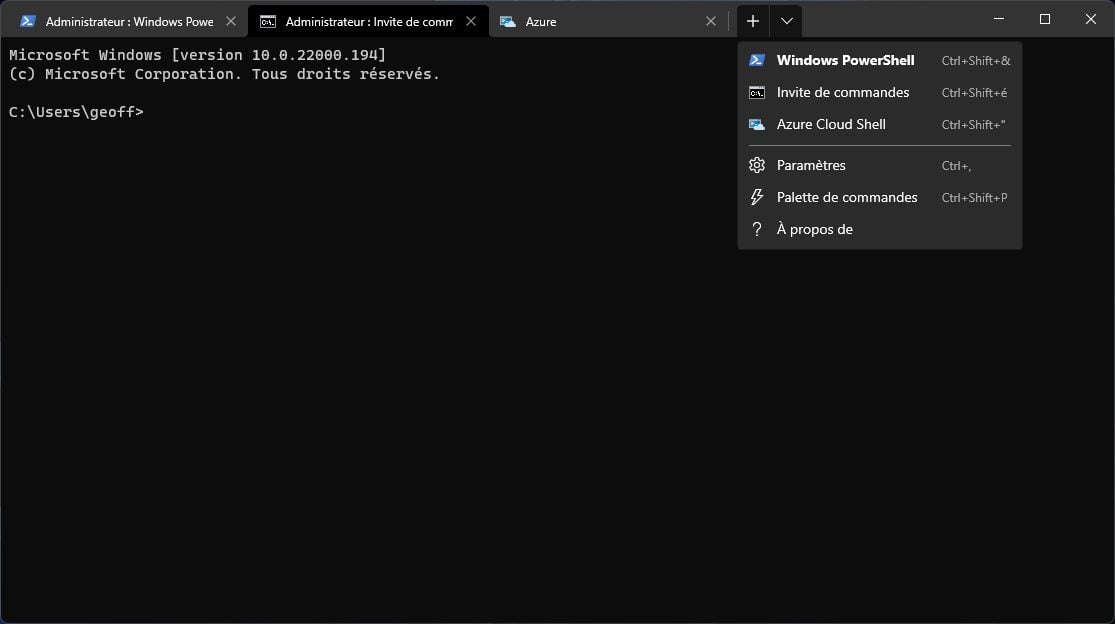Click the C:\Users\geoff> prompt line
The image size is (1115, 624).
(76, 112)
